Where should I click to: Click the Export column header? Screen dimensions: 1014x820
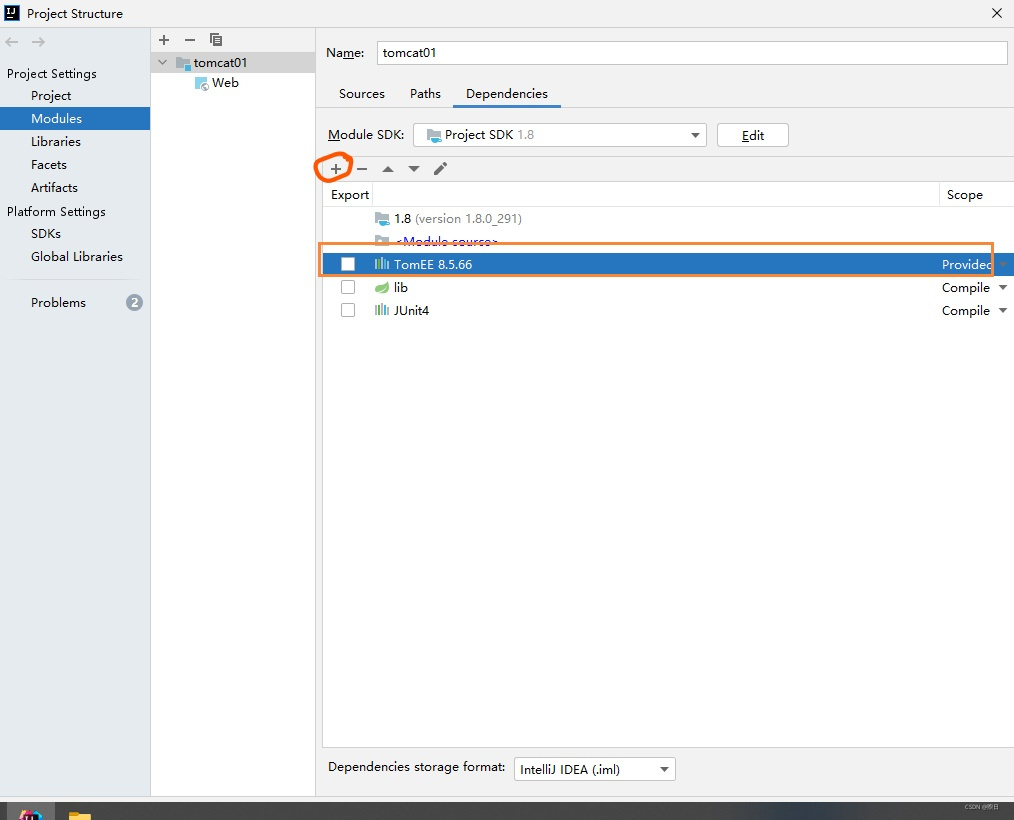pos(350,195)
